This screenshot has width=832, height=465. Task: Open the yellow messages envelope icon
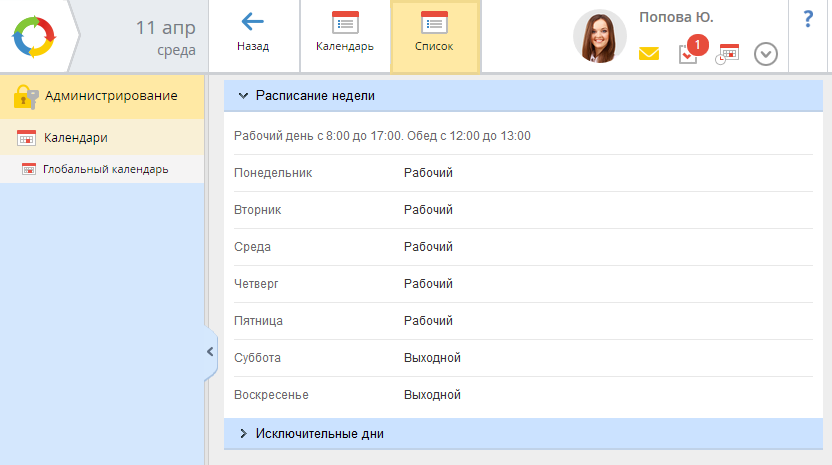point(649,54)
